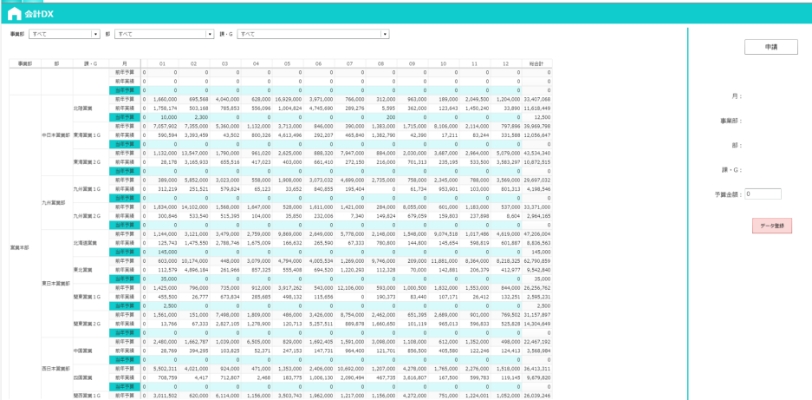Select the 北陸営業 row label
The width and height of the screenshot is (812, 400).
pos(81,104)
